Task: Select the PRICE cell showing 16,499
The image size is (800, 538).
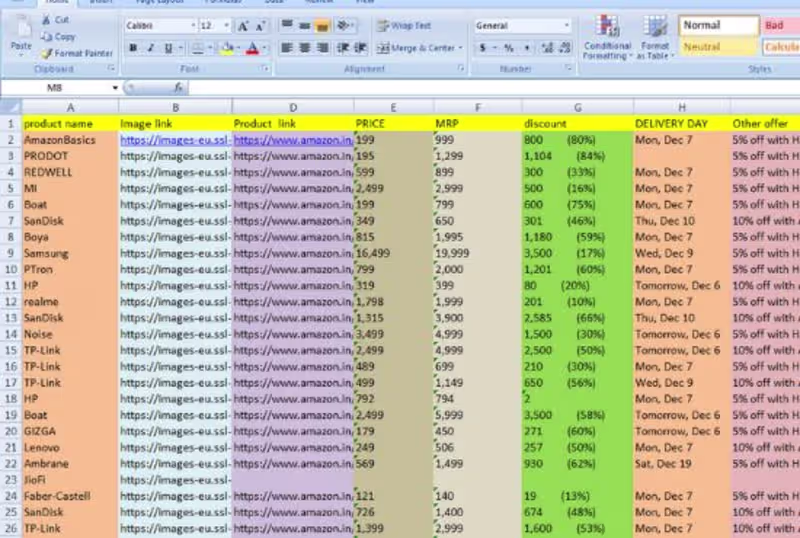Action: [x=393, y=253]
